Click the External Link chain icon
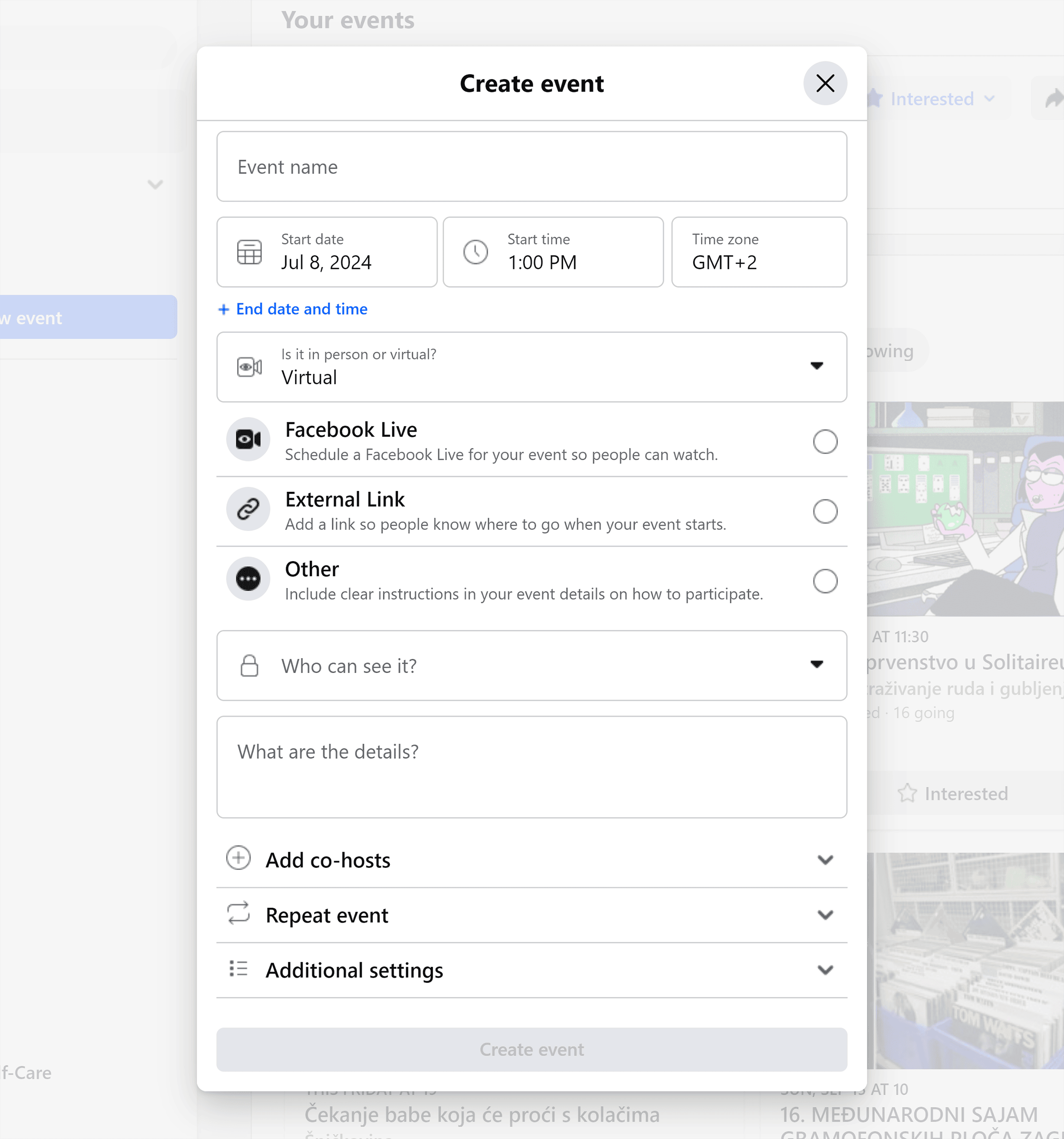The image size is (1064, 1139). (x=248, y=509)
